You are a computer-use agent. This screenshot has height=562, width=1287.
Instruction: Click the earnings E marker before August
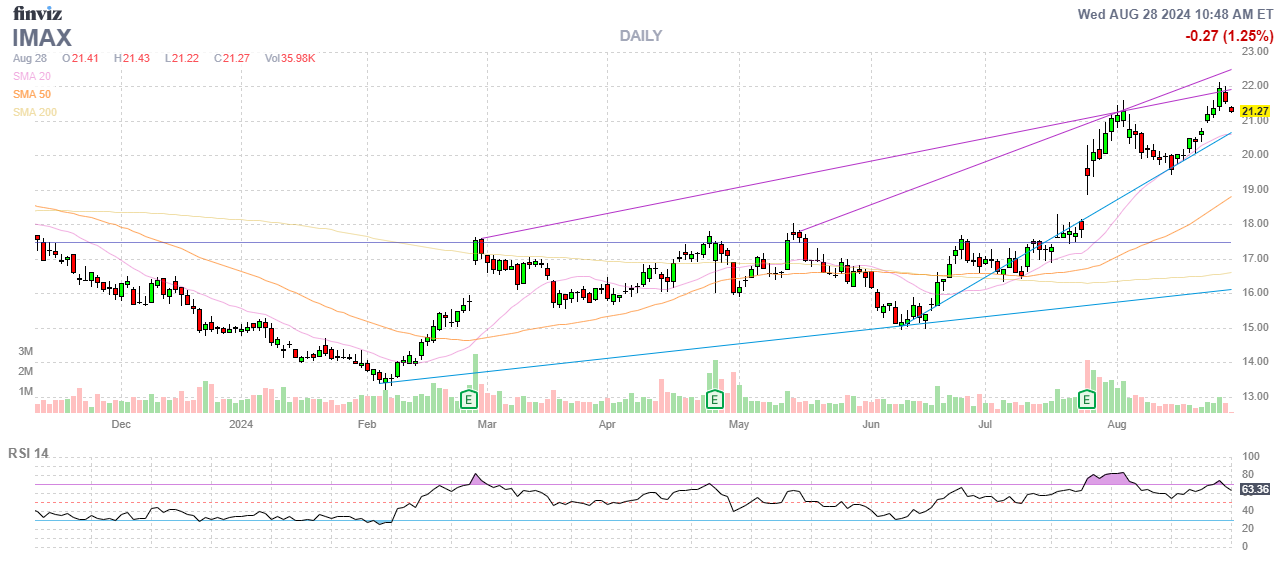pyautogui.click(x=1087, y=400)
